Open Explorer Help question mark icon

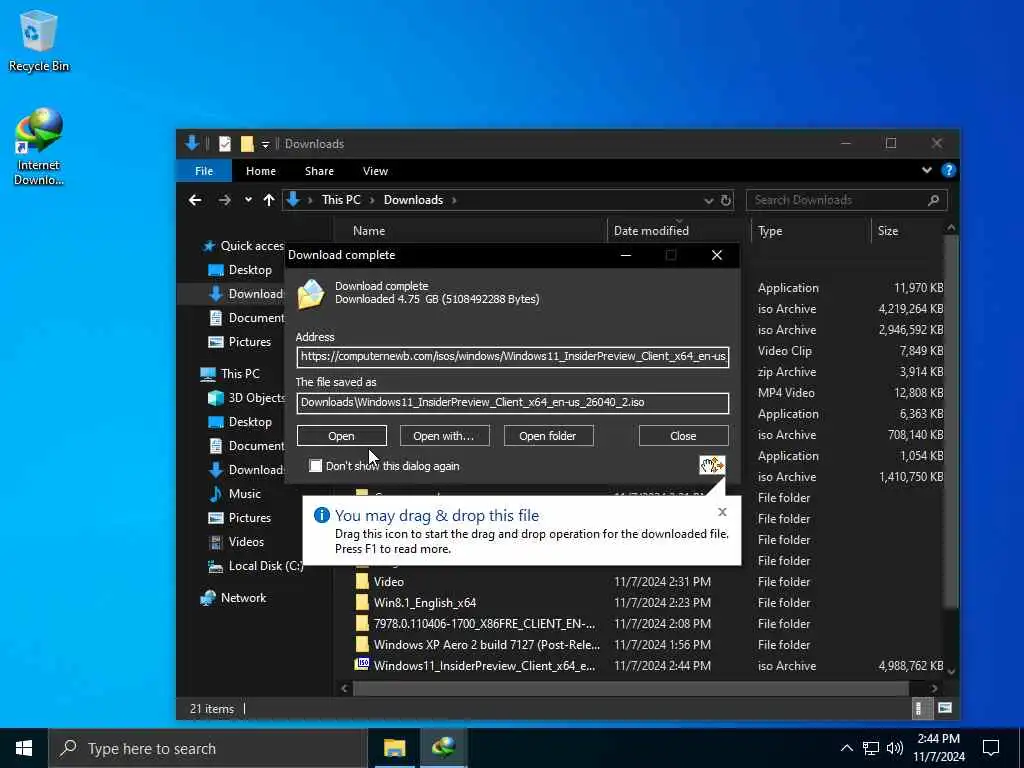948,170
